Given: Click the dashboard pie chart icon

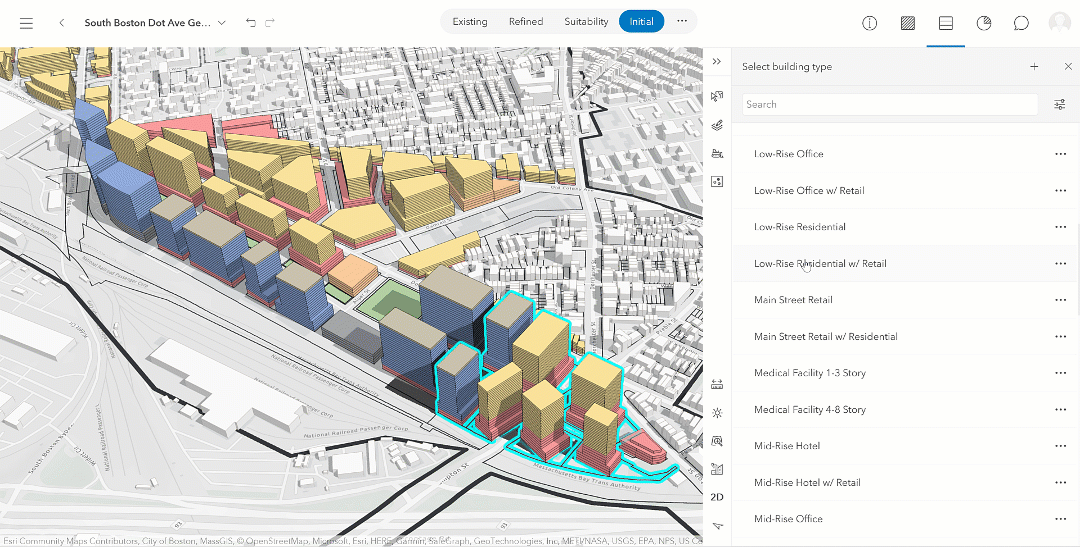Looking at the screenshot, I should pos(984,22).
